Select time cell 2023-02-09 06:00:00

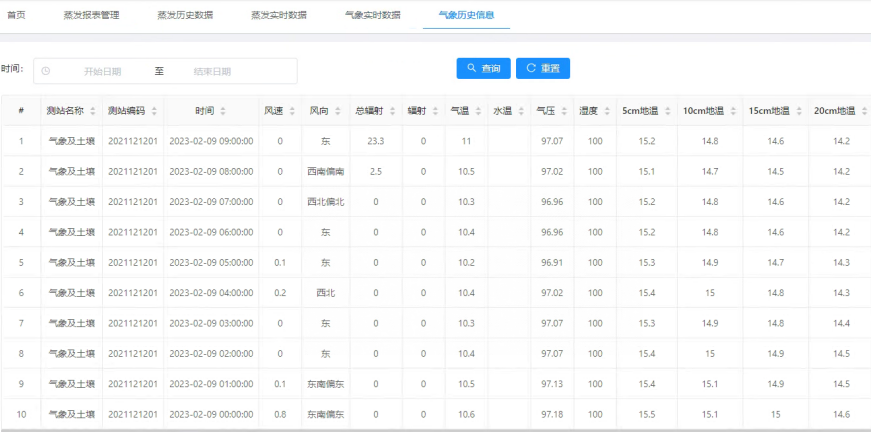coord(211,232)
